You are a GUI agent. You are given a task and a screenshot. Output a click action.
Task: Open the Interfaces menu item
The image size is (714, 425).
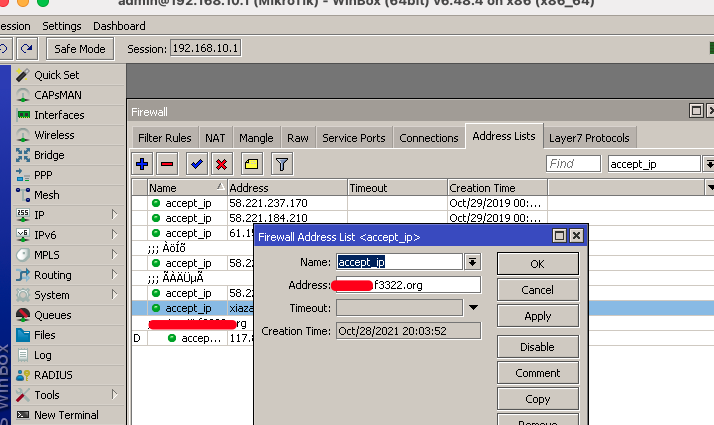pyautogui.click(x=68, y=115)
